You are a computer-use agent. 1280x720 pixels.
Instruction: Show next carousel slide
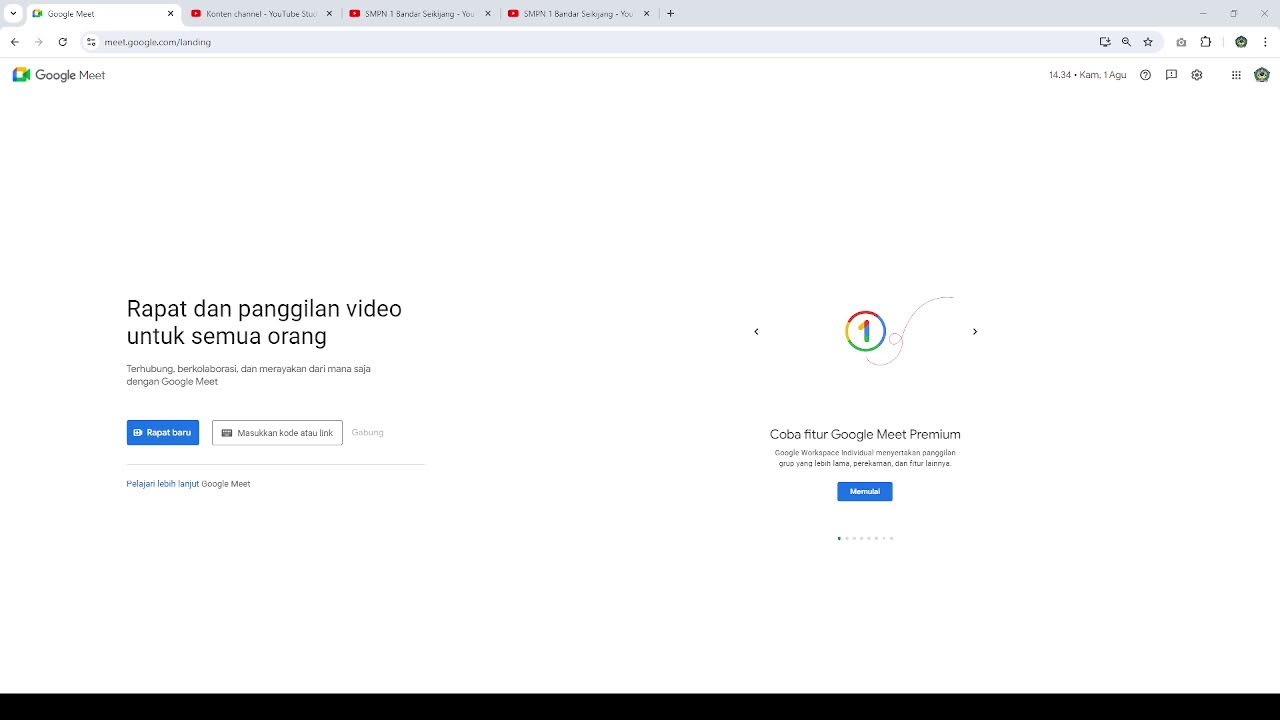(x=975, y=331)
